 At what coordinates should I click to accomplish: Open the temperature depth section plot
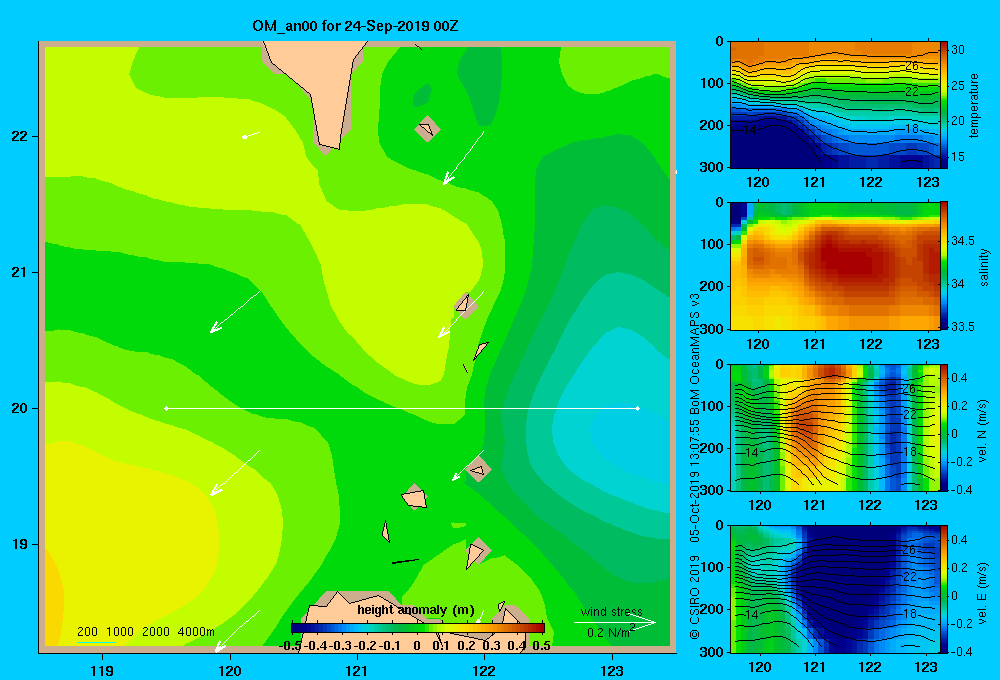(x=835, y=105)
